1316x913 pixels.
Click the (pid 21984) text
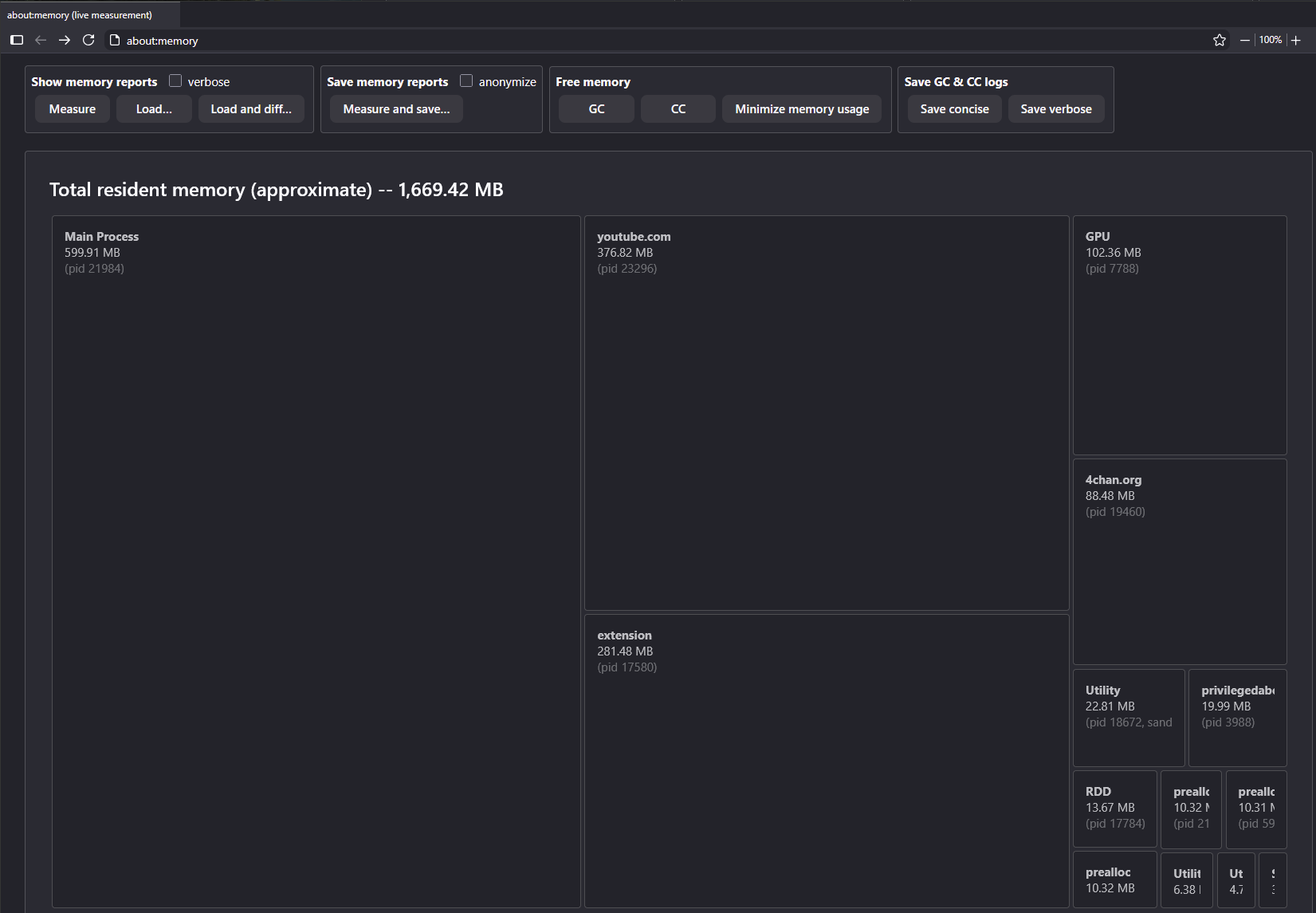click(x=94, y=269)
